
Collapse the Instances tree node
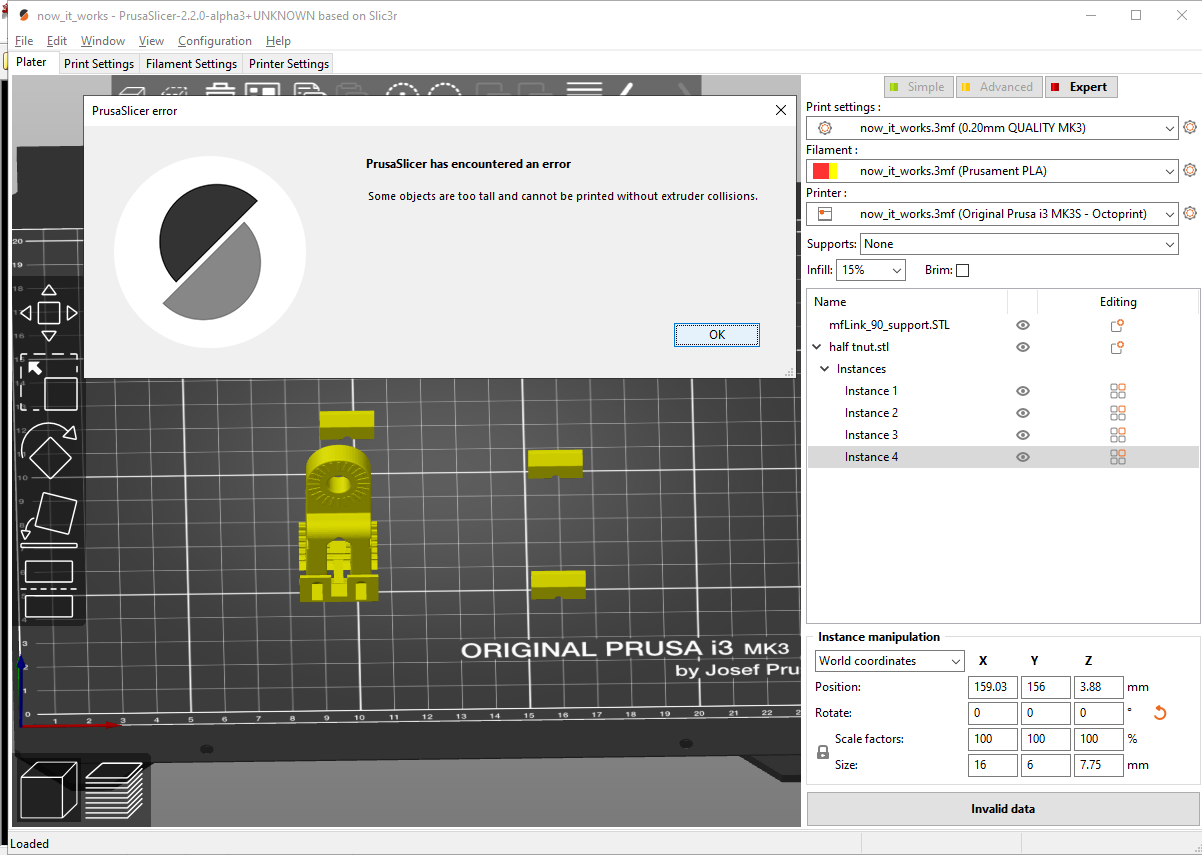pos(825,369)
